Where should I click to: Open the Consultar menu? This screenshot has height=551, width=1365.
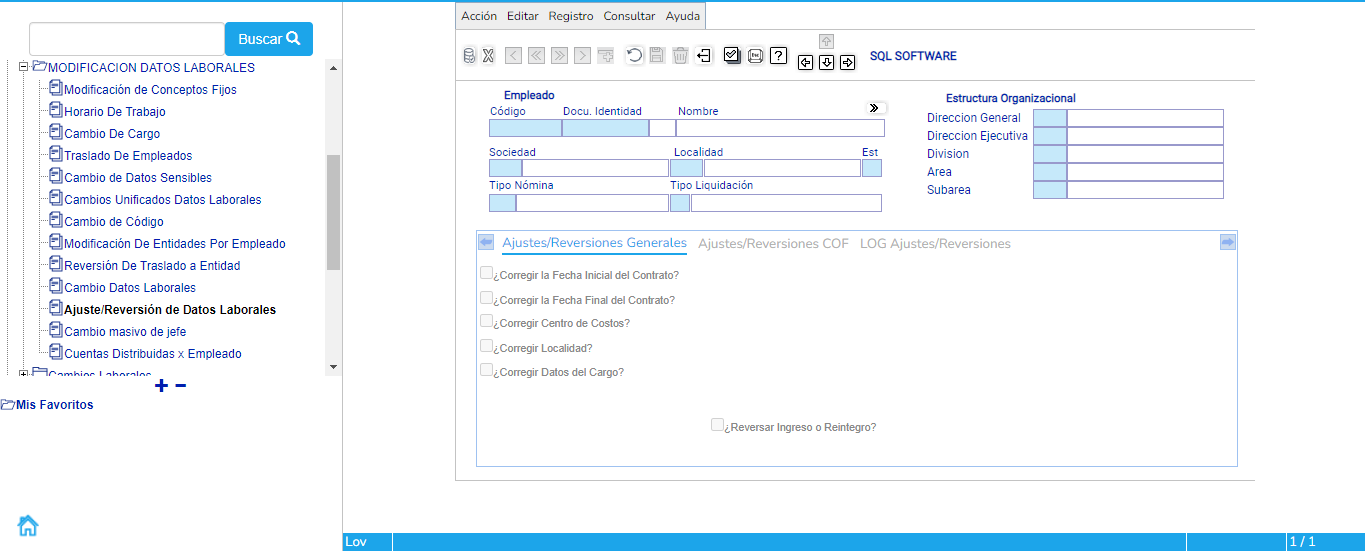tap(630, 16)
